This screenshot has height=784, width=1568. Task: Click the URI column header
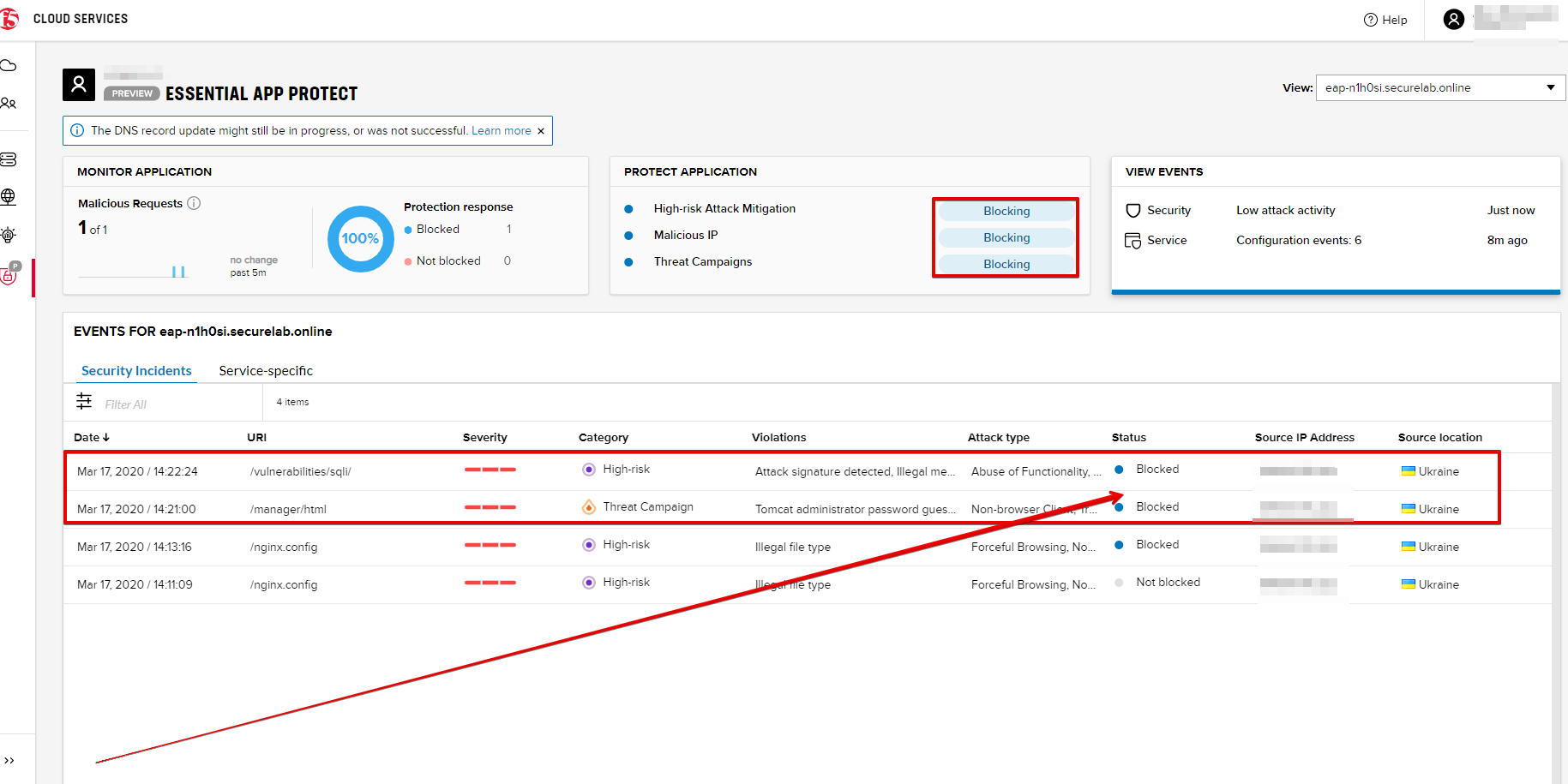[x=256, y=437]
